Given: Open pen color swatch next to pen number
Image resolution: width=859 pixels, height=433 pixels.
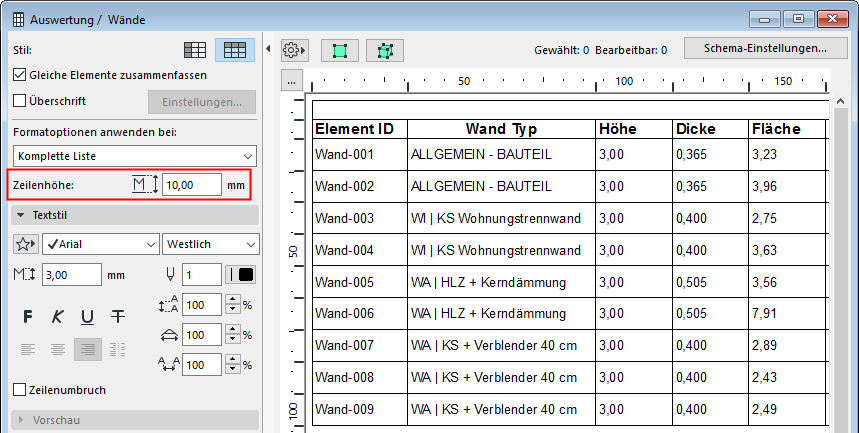Looking at the screenshot, I should (240, 275).
